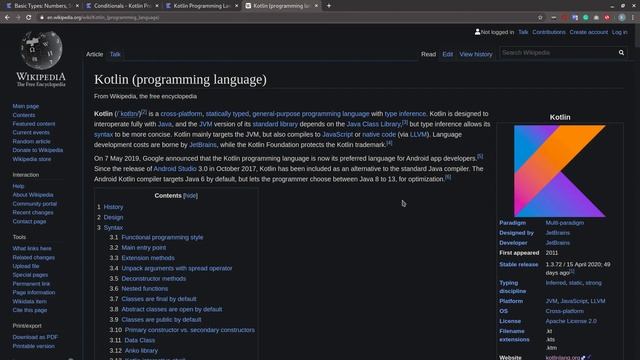
Task: Open user Talk link in header
Action: click(523, 32)
